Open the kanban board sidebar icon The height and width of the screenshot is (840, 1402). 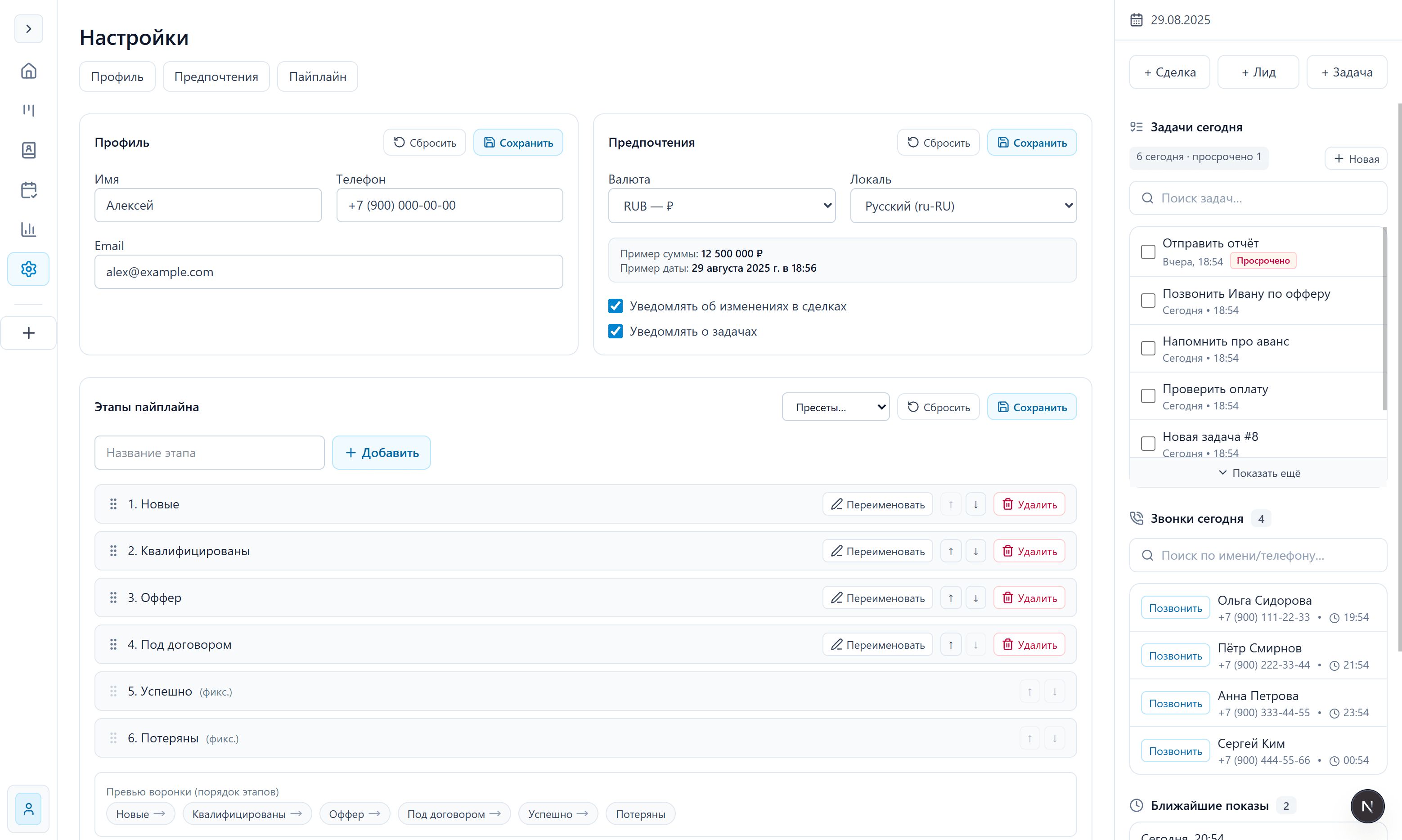point(28,110)
